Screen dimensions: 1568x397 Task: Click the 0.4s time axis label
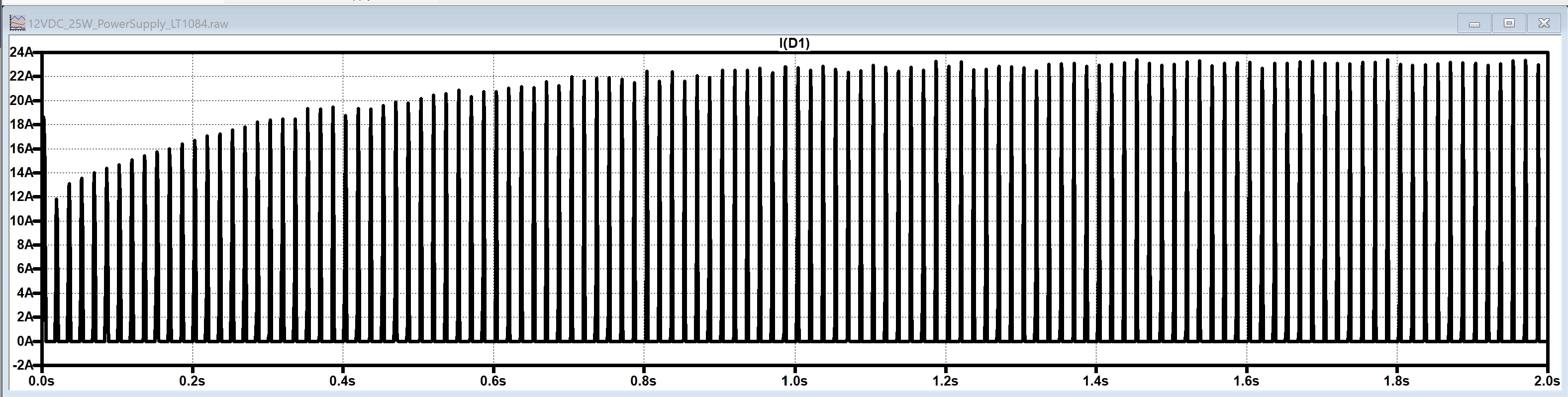click(343, 381)
